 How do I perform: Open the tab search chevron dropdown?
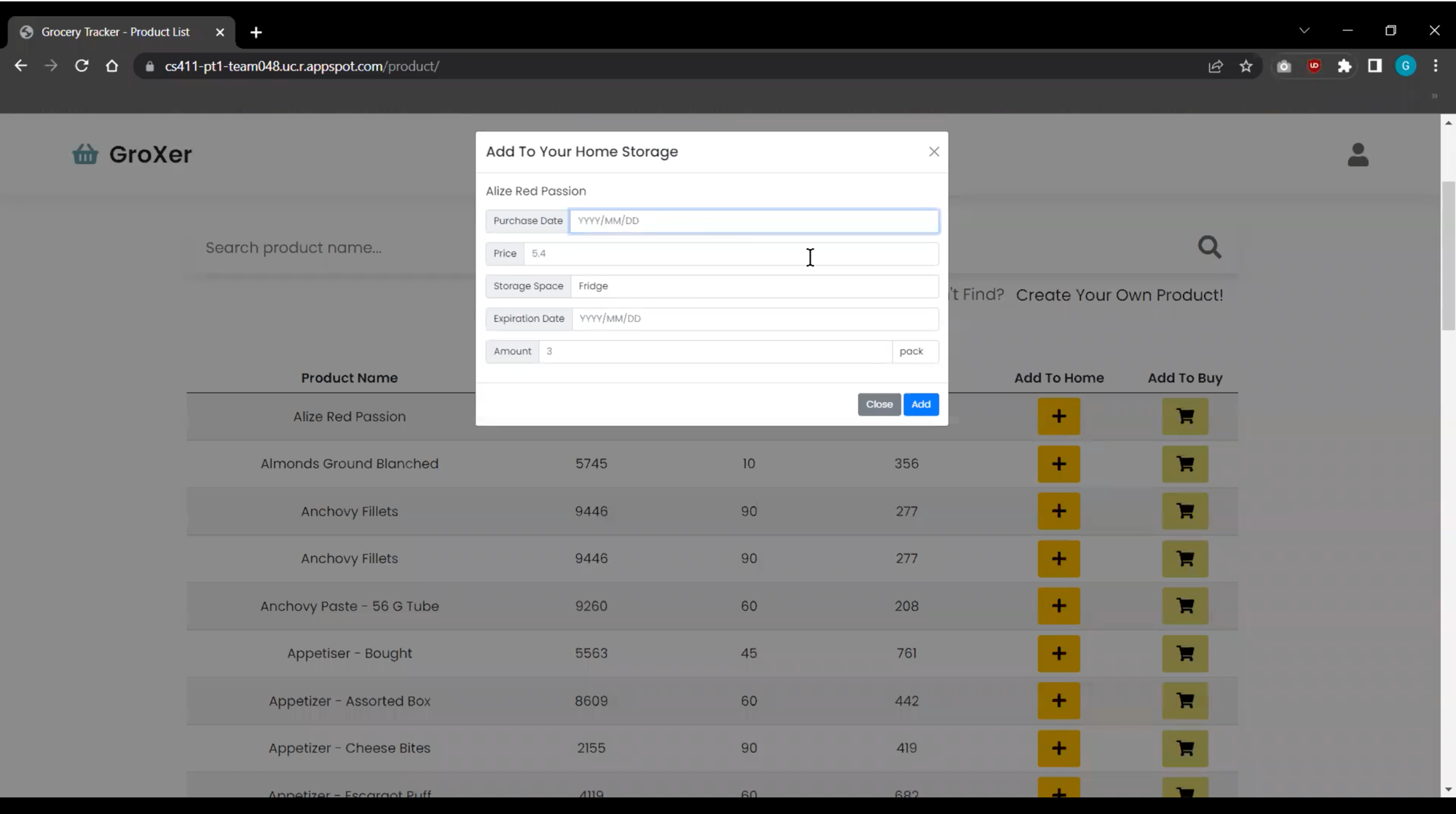tap(1304, 31)
